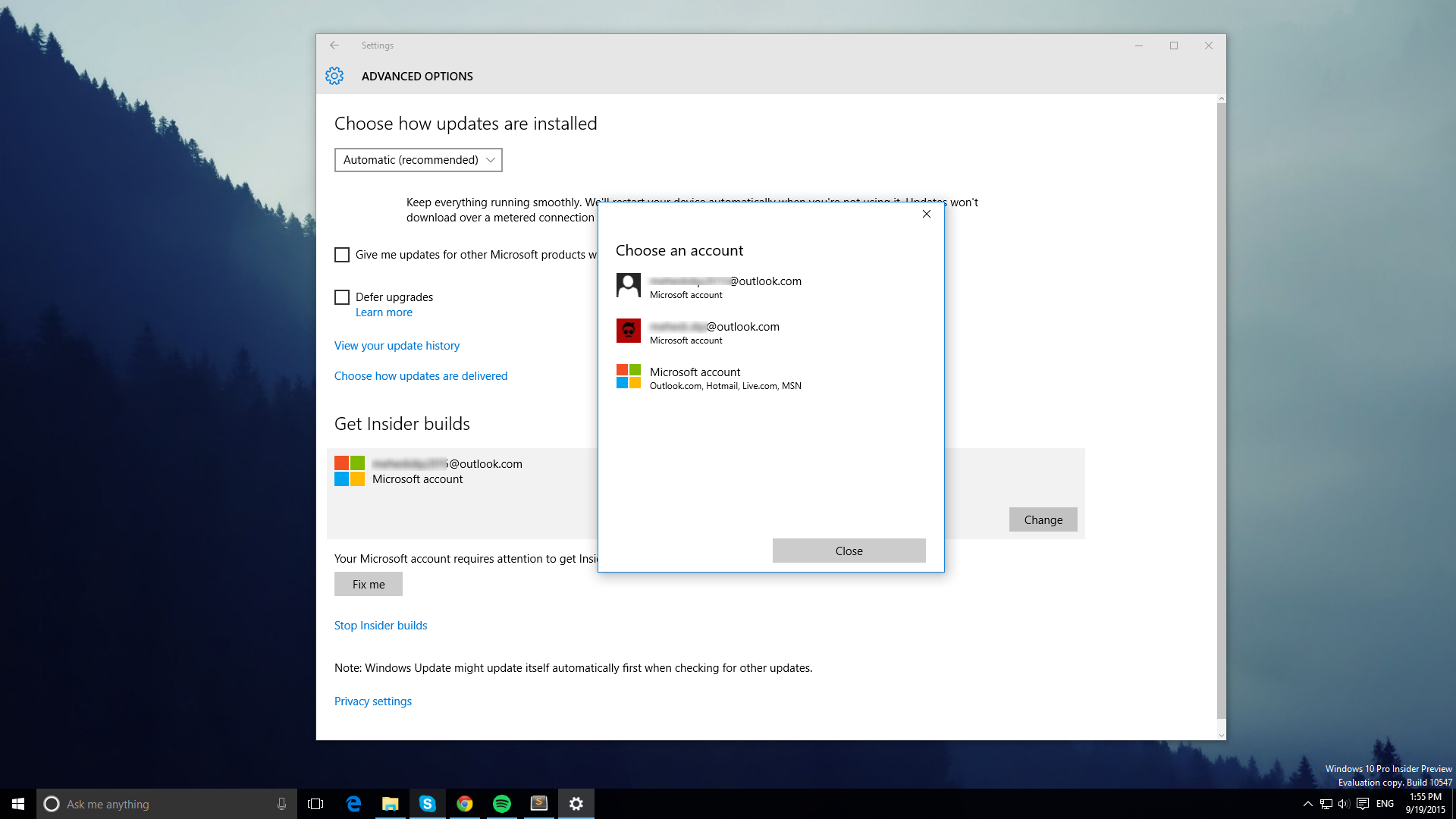Show hidden system tray icons
This screenshot has height=819, width=1456.
(1307, 804)
